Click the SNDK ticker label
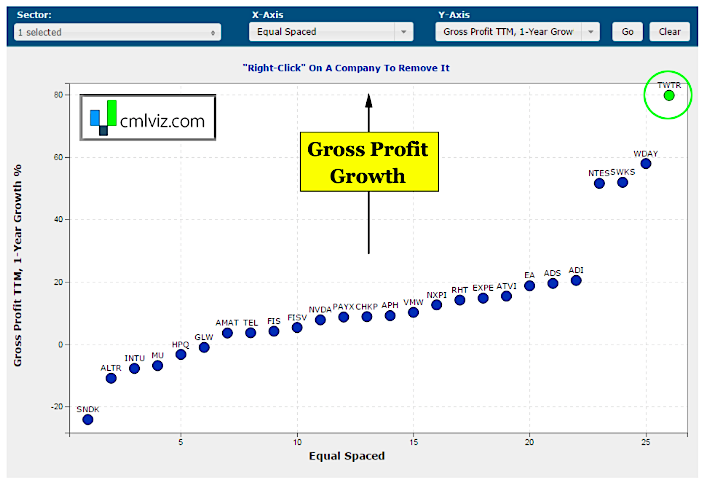The image size is (706, 484). [88, 409]
